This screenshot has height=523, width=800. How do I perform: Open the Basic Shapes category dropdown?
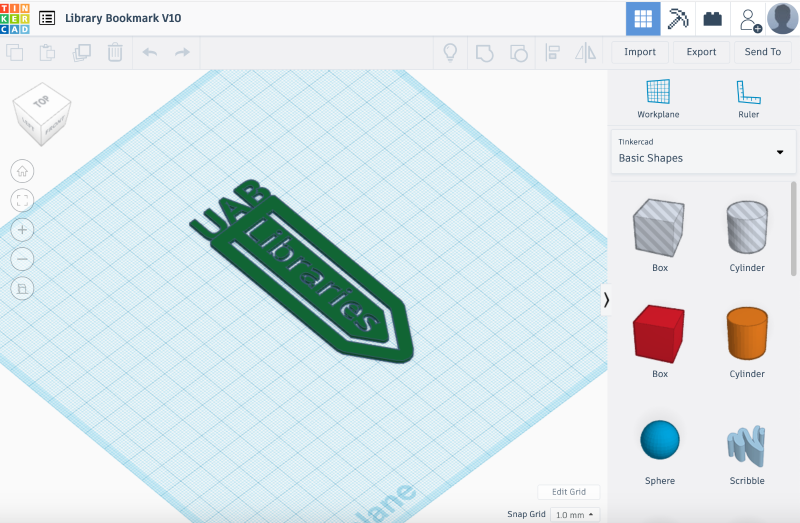tap(699, 151)
